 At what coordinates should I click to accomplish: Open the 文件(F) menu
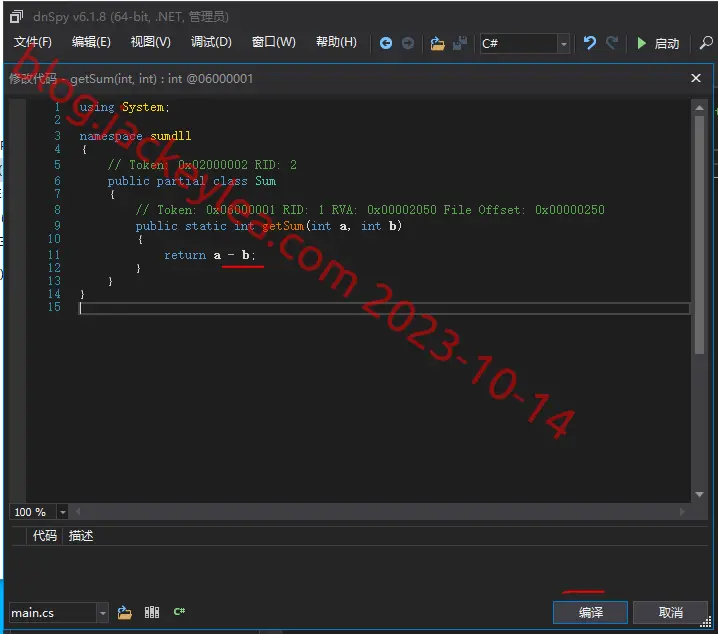coord(33,42)
